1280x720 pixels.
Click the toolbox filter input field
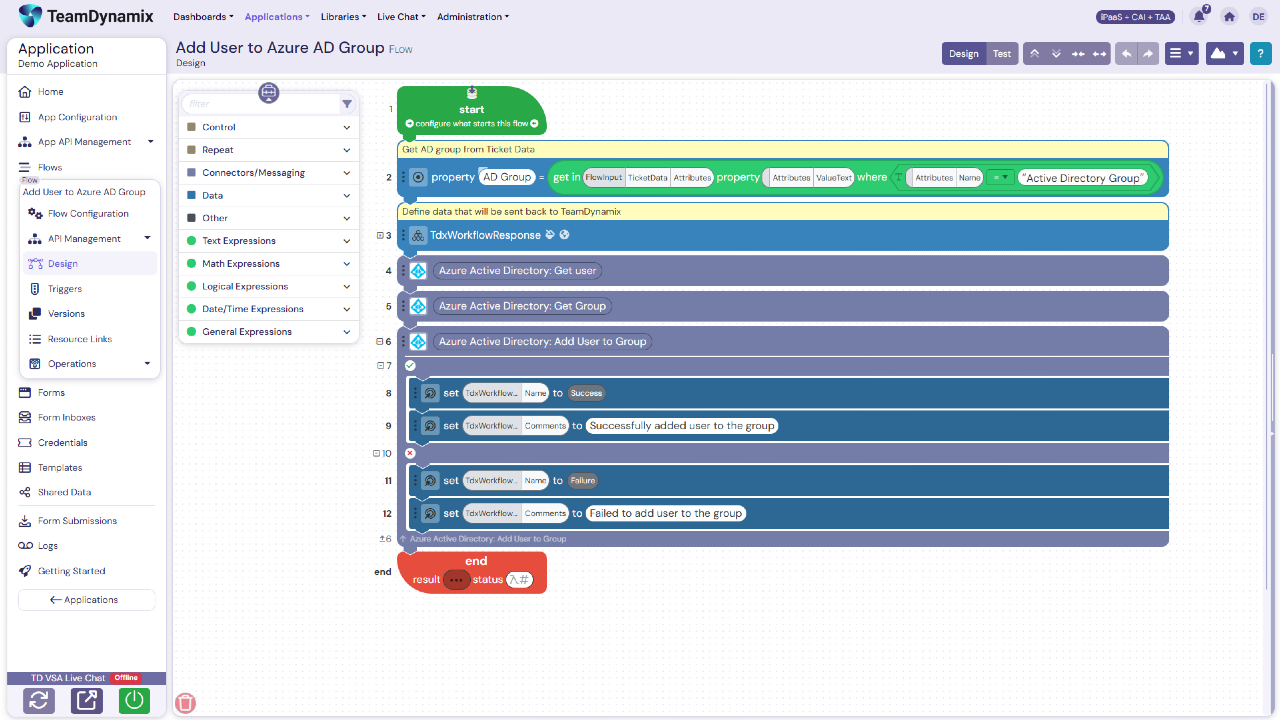pos(262,104)
